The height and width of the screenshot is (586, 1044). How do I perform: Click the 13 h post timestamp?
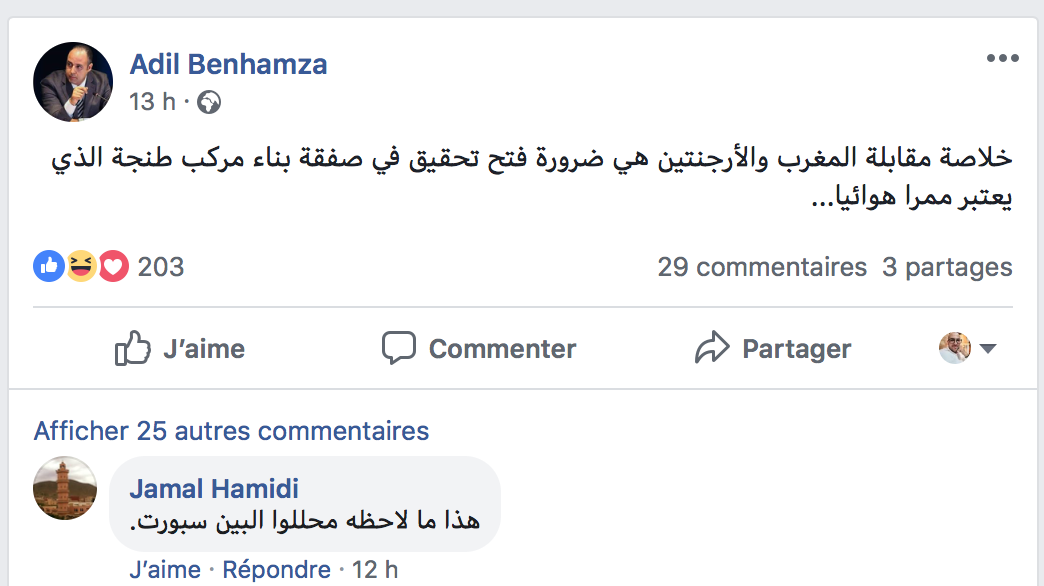(x=151, y=102)
